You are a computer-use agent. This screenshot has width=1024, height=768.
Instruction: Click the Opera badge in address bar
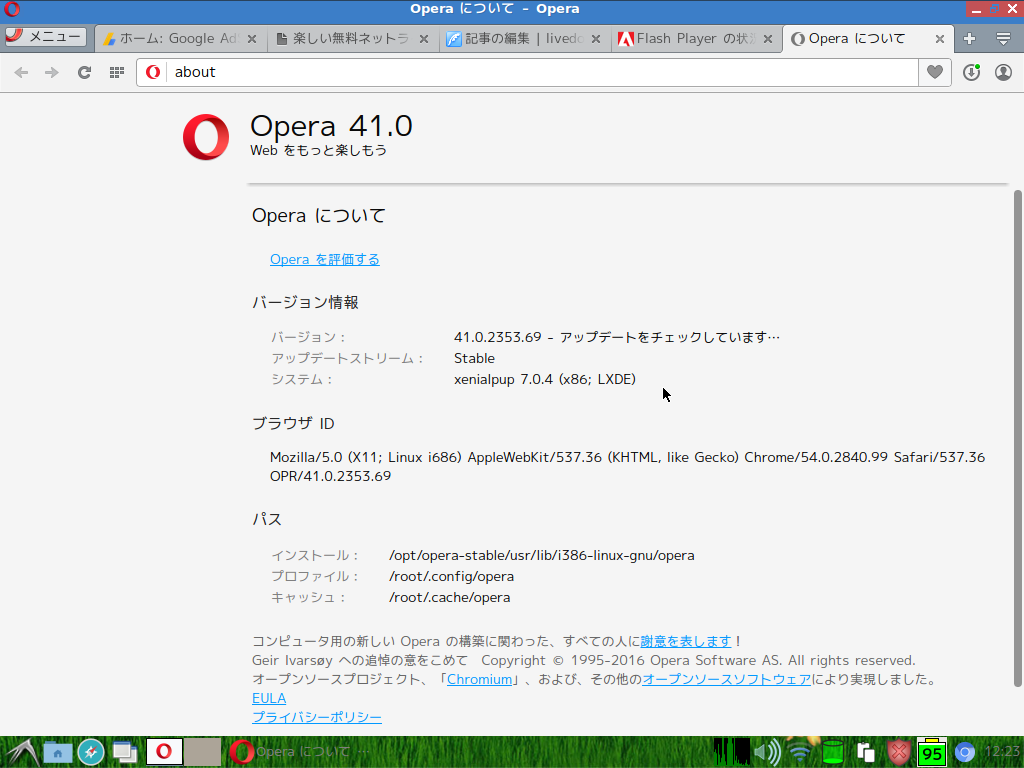(153, 72)
